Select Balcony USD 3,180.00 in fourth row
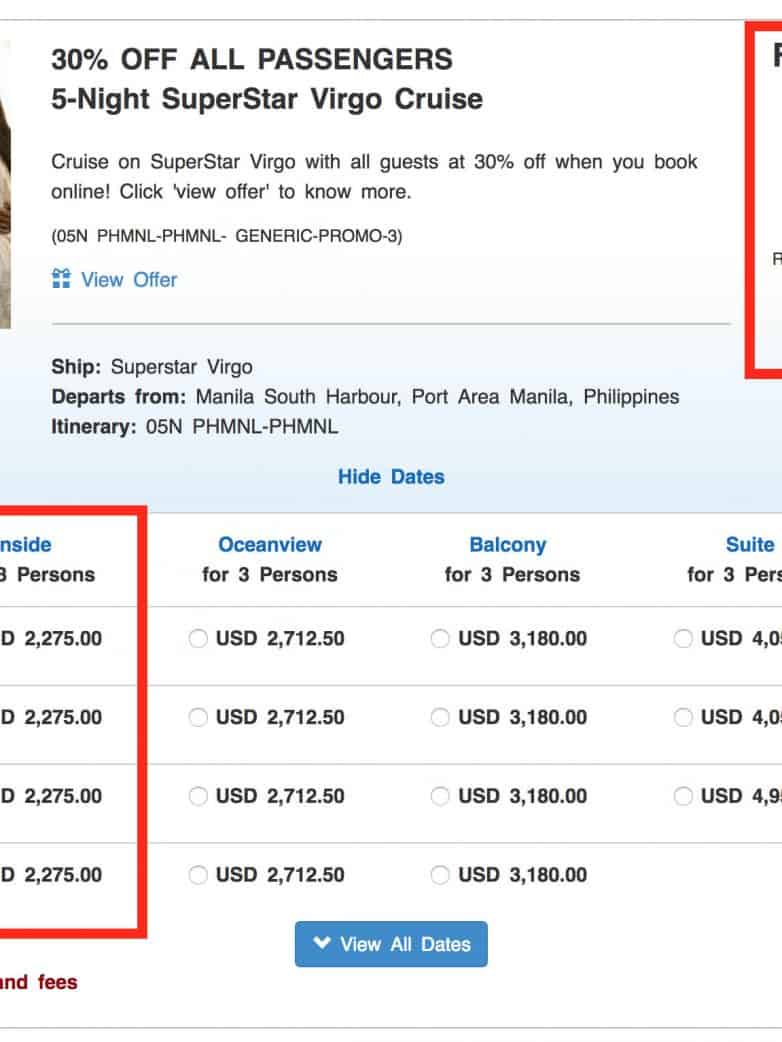The height and width of the screenshot is (1042, 782). click(x=440, y=876)
